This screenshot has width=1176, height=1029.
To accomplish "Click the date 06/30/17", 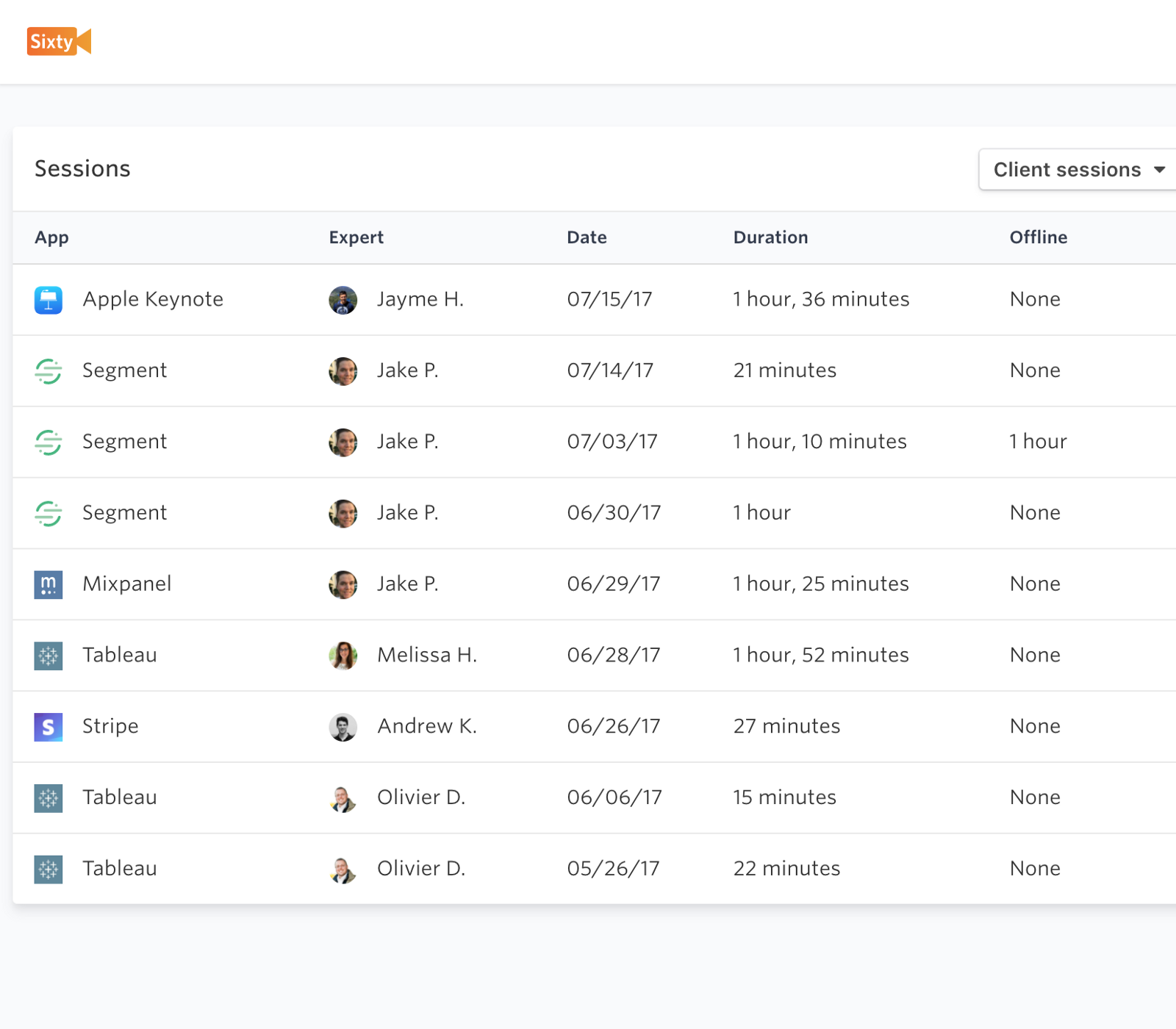I will click(614, 512).
